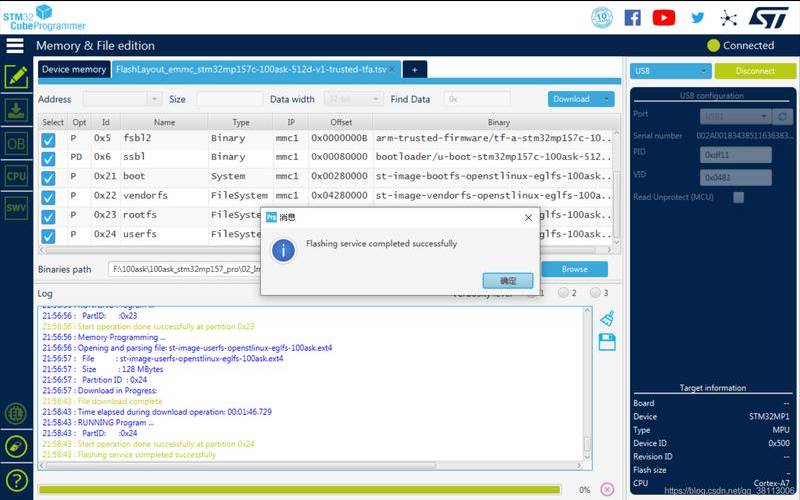The height and width of the screenshot is (500, 800).
Task: Close the message dialog with X
Action: tap(528, 218)
